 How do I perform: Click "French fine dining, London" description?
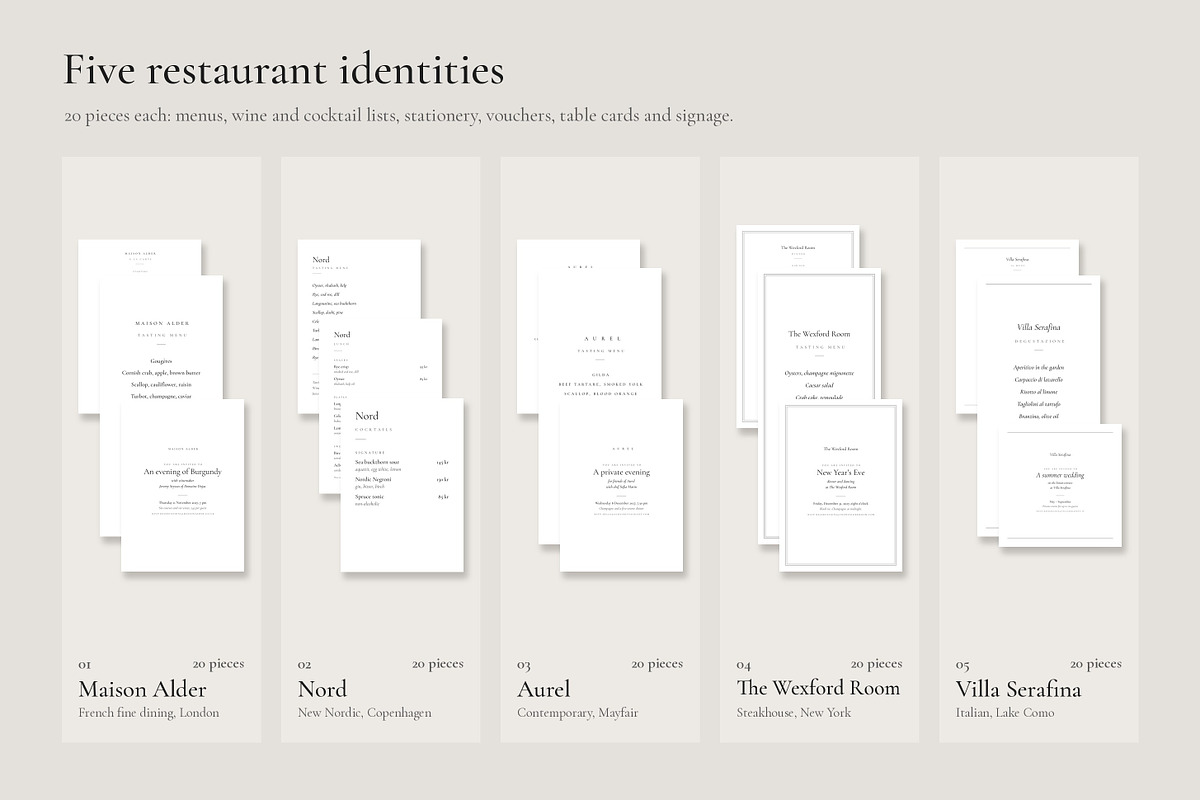click(149, 713)
